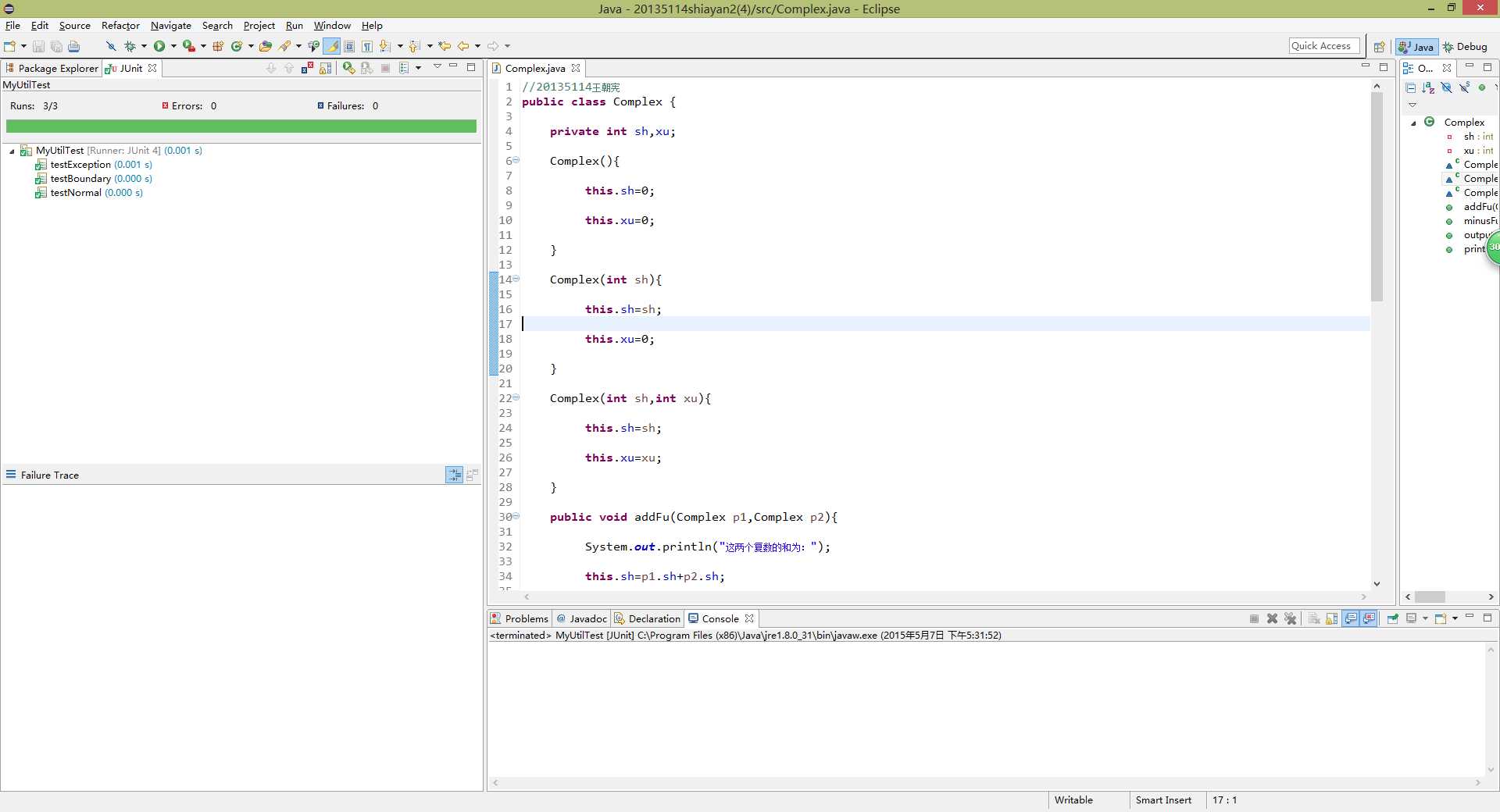
Task: Click the Open Perspective icon
Action: click(x=1380, y=47)
